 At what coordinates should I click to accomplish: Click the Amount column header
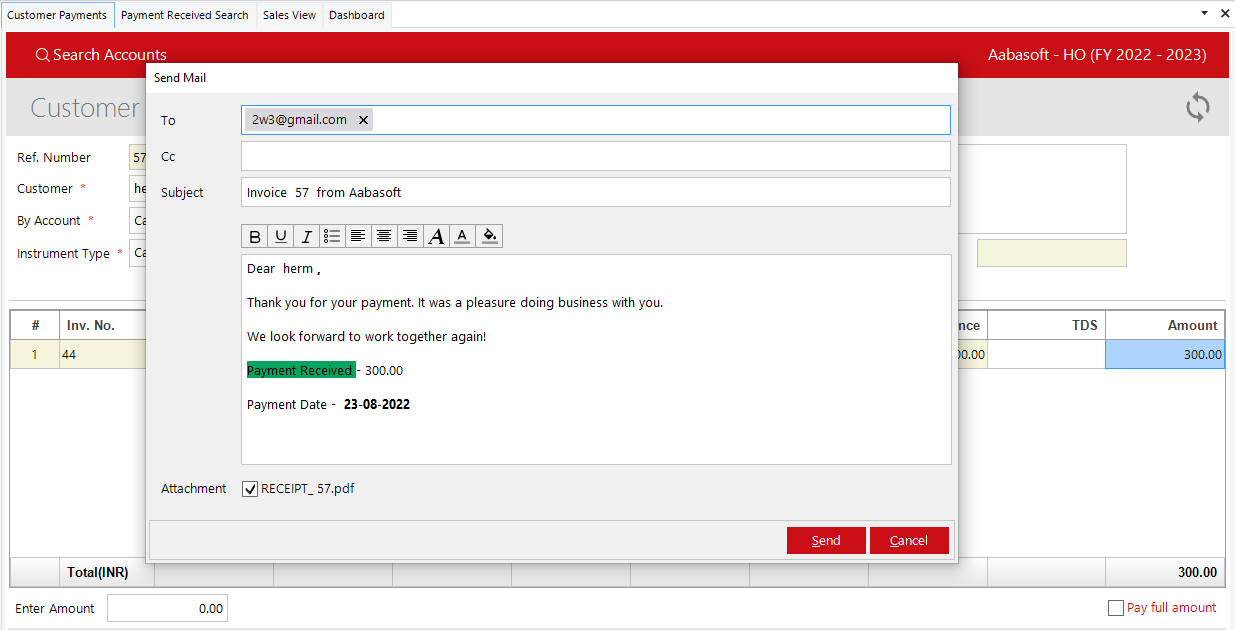click(1165, 325)
